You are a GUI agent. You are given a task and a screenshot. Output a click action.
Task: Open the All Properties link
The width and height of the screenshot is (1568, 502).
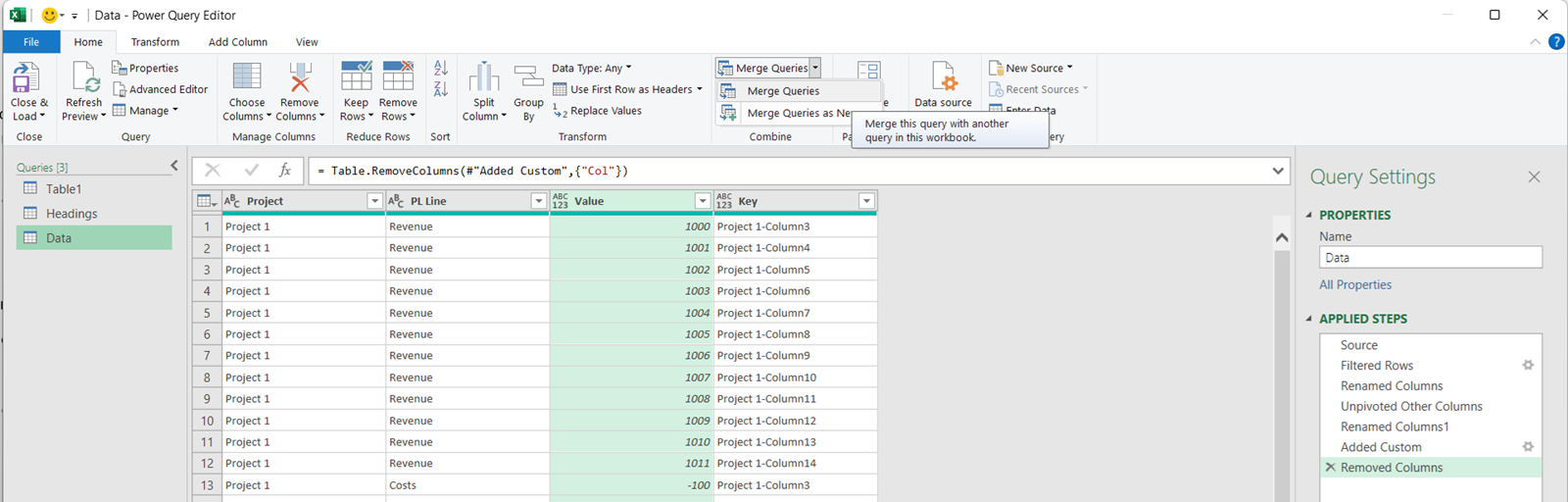pyautogui.click(x=1354, y=285)
